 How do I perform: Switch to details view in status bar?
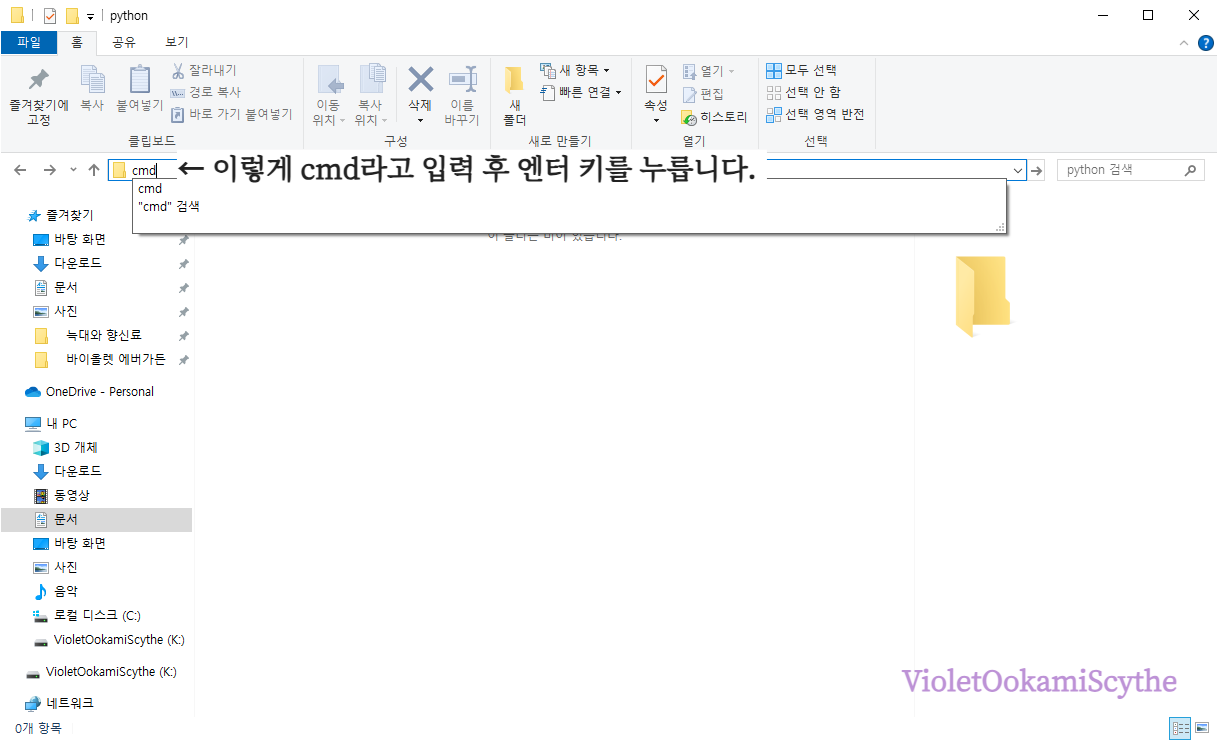coord(1178,729)
